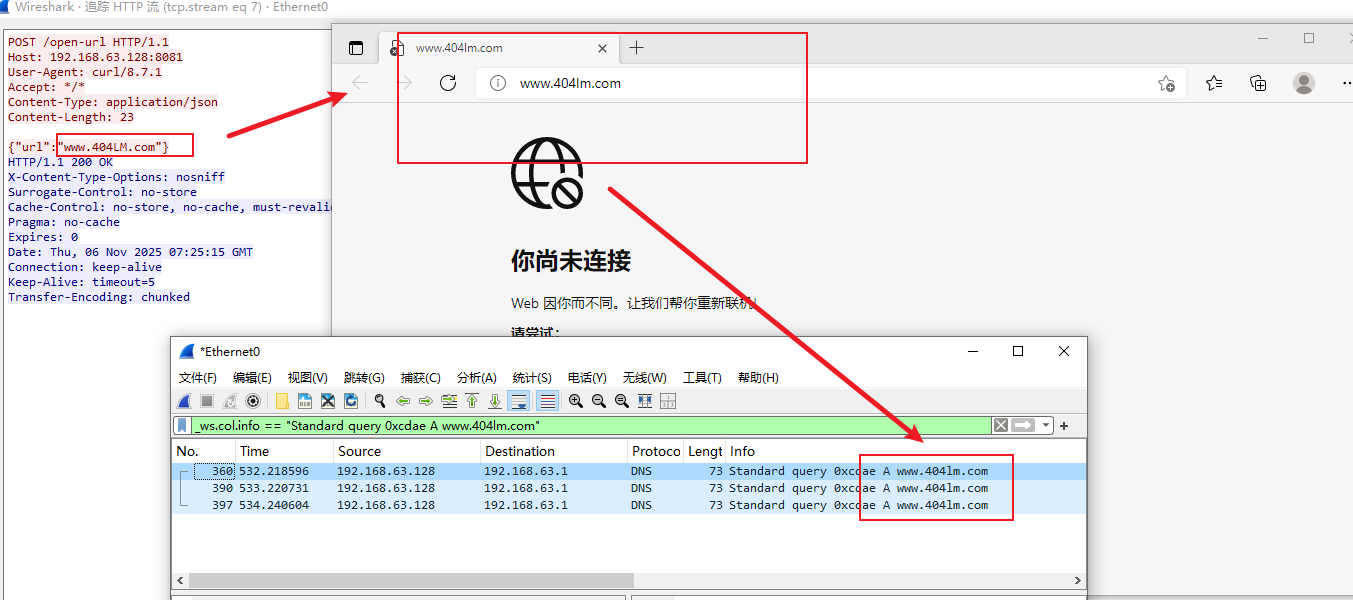1353x600 pixels.
Task: Open Find Packet magnifier icon
Action: (x=380, y=401)
